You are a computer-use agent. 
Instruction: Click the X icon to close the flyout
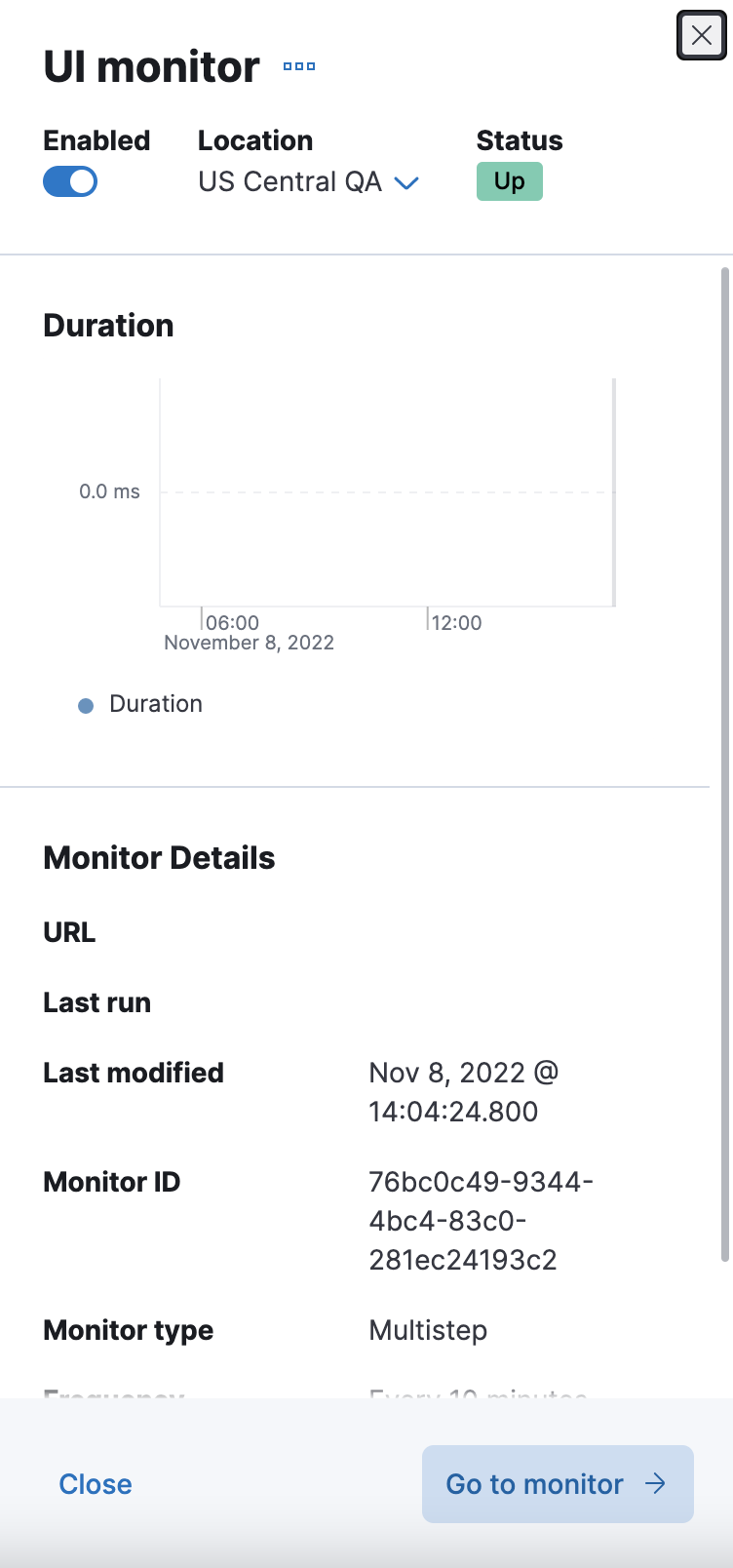[701, 35]
